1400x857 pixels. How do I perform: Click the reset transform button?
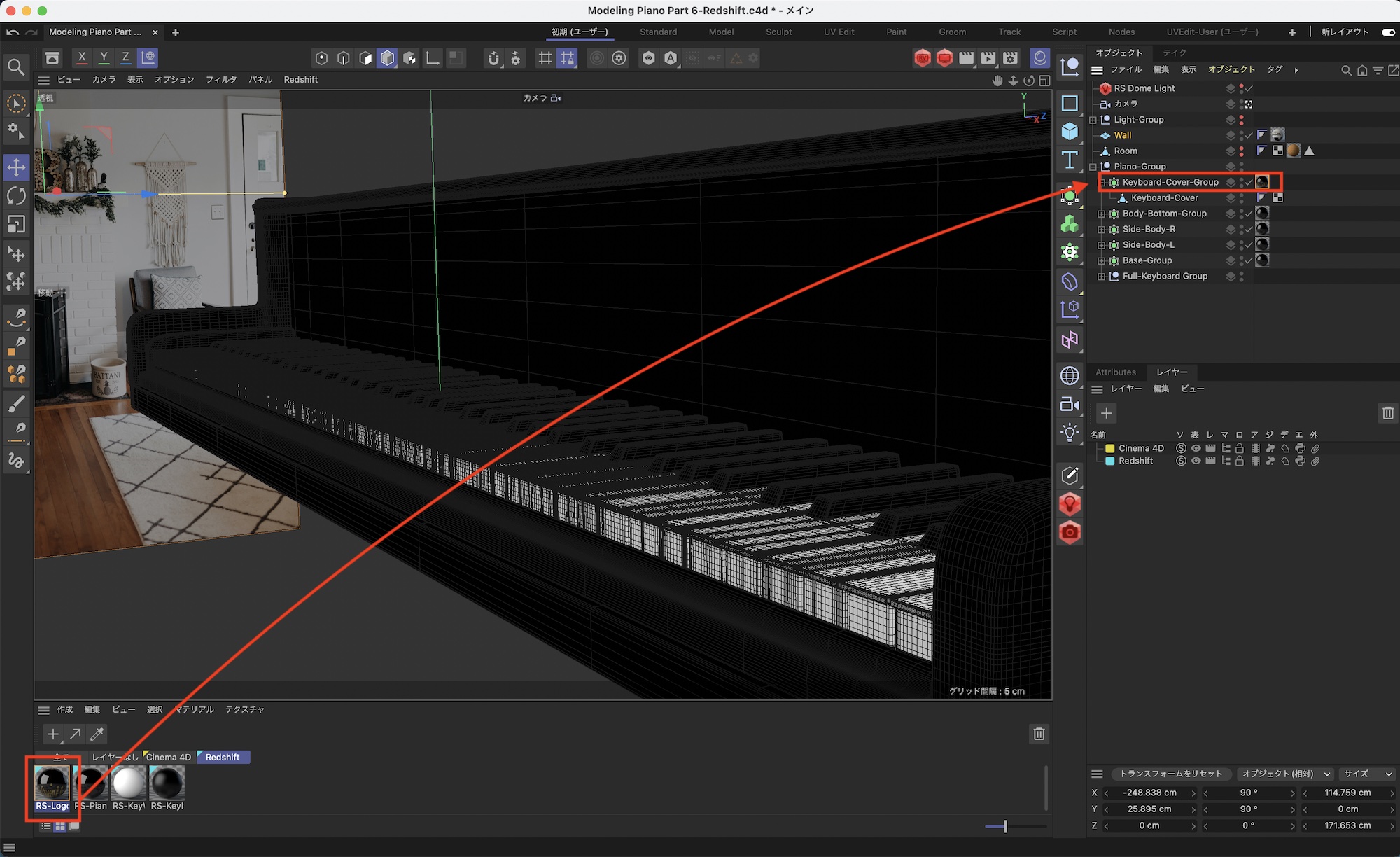1170,774
